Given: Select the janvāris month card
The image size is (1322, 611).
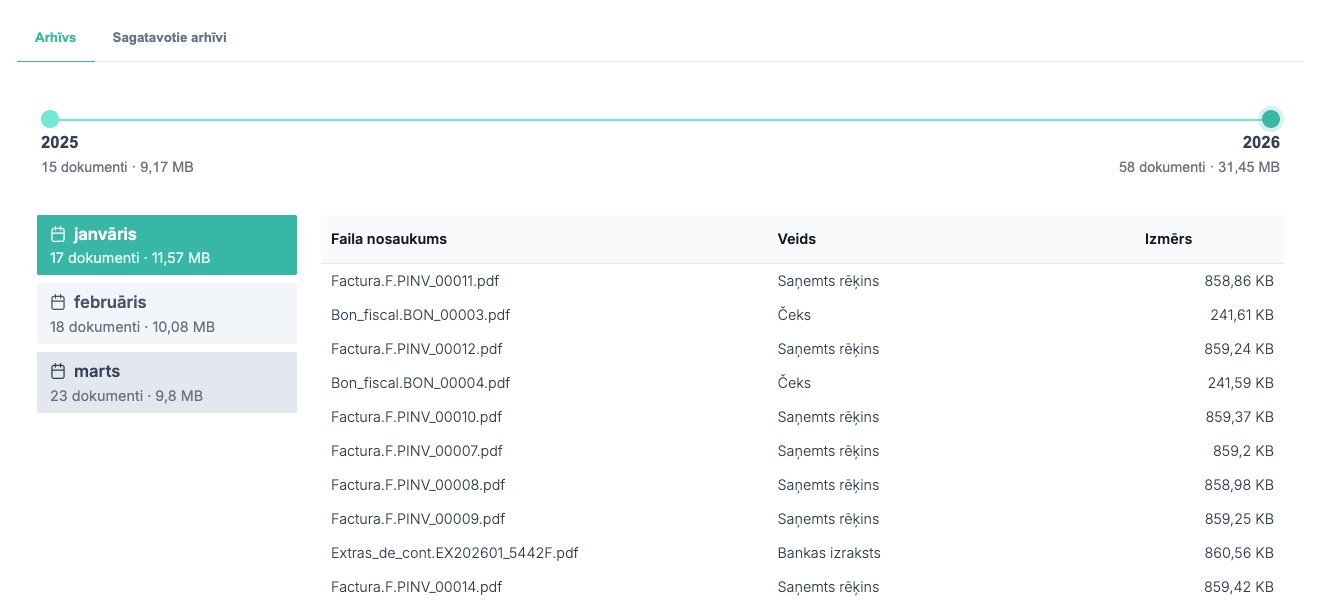Looking at the screenshot, I should click(167, 245).
